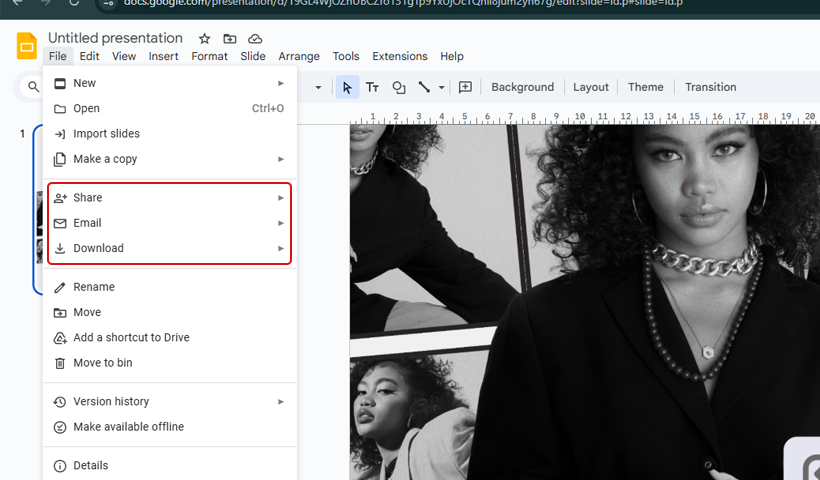Click the move to folder icon

[230, 38]
